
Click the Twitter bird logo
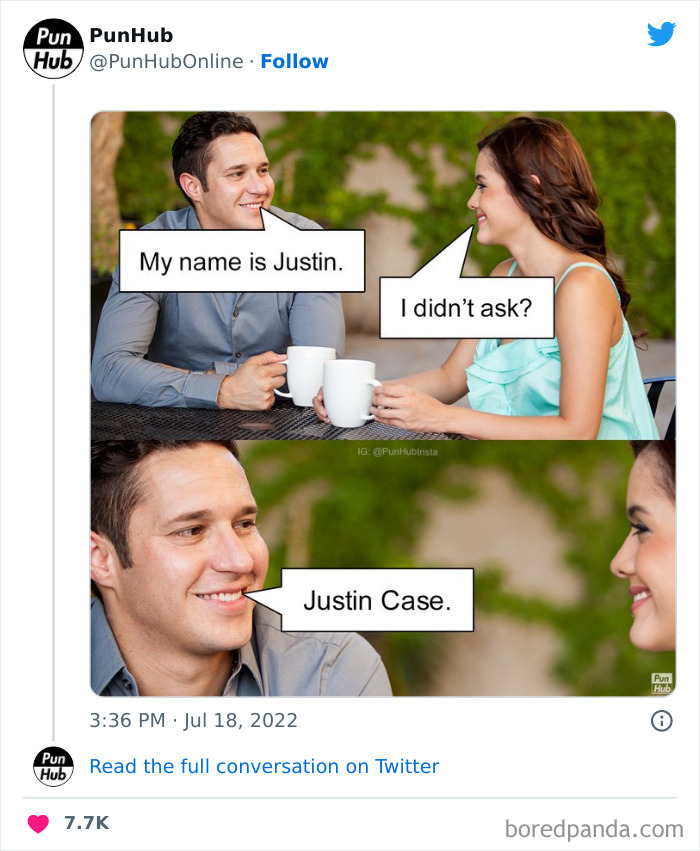(x=662, y=34)
